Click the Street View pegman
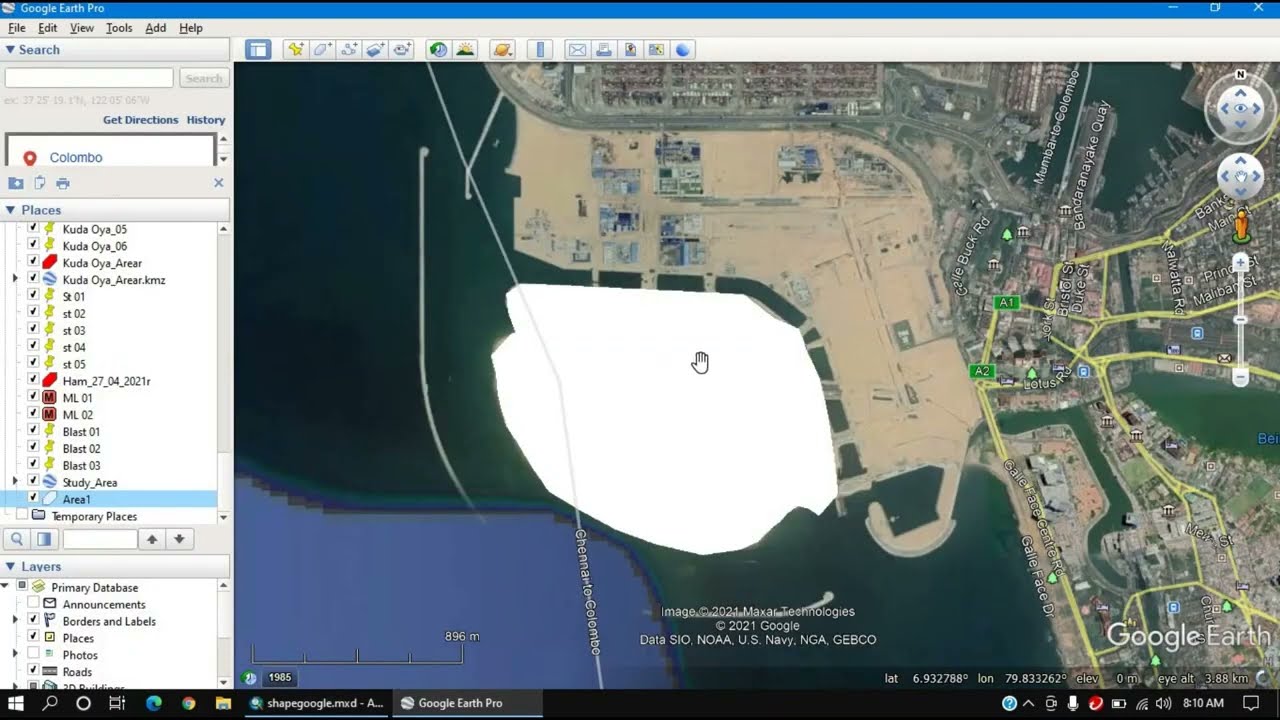 (x=1242, y=225)
